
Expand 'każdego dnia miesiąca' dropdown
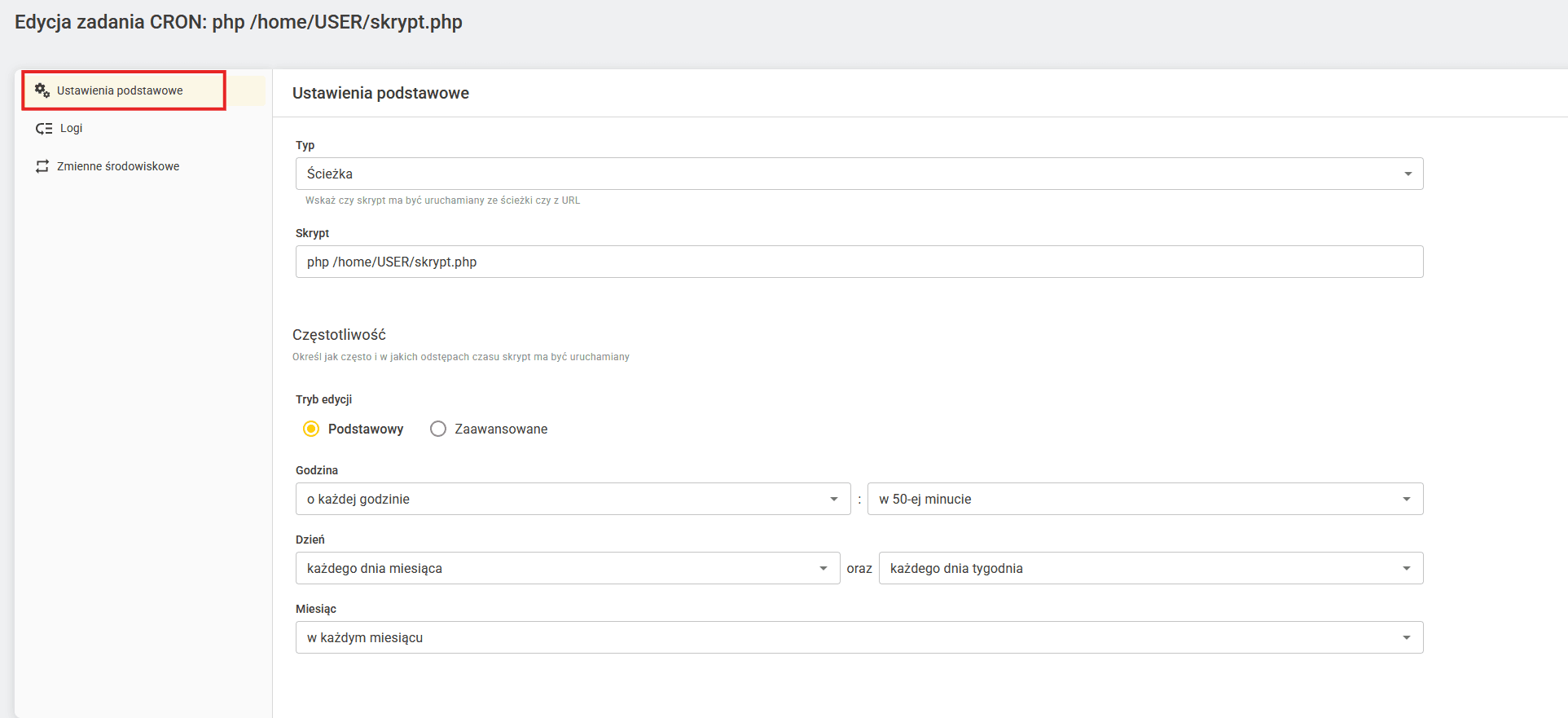pyautogui.click(x=568, y=568)
